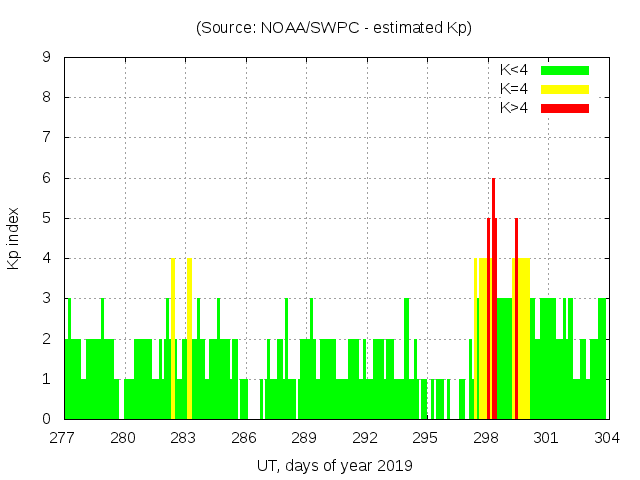640x480 pixels.
Task: Click the isolated red bar after day 299
Action: click(516, 320)
